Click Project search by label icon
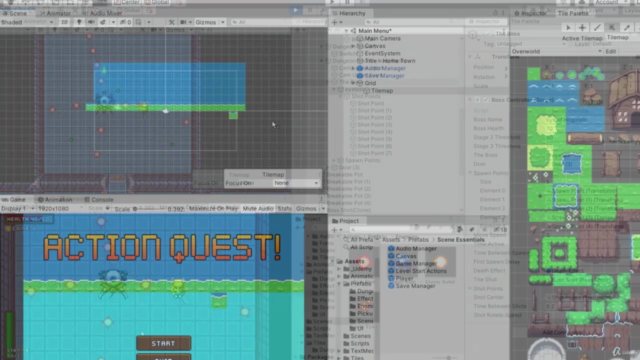This screenshot has width=640, height=360. pyautogui.click(x=471, y=230)
